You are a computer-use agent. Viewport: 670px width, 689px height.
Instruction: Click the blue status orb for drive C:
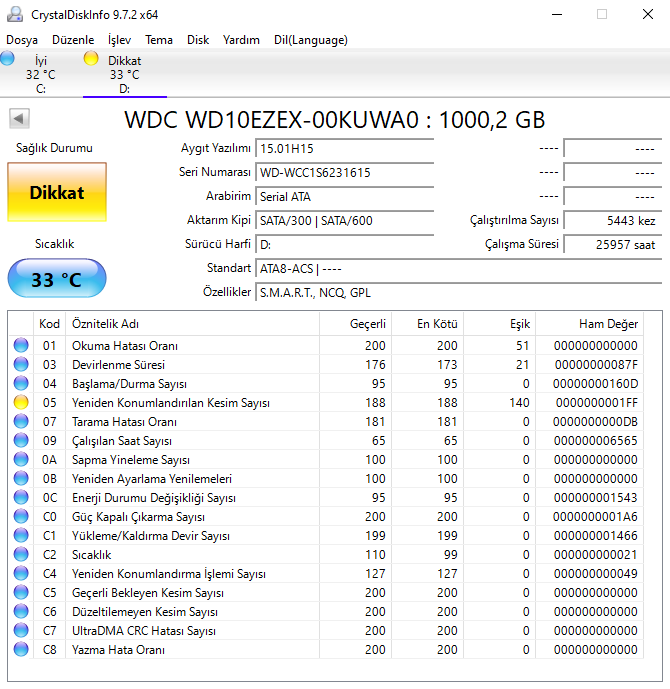click(x=7, y=58)
